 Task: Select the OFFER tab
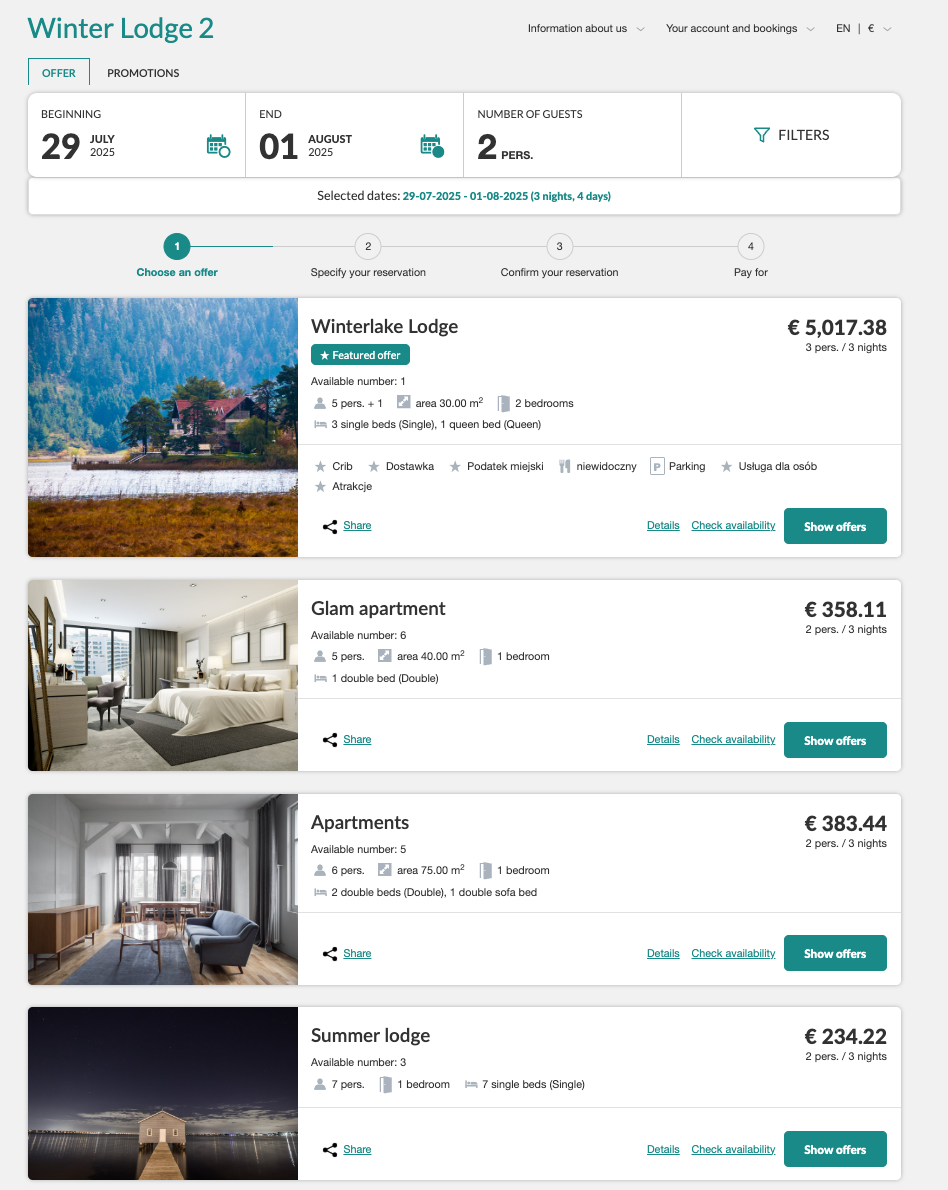coord(59,73)
